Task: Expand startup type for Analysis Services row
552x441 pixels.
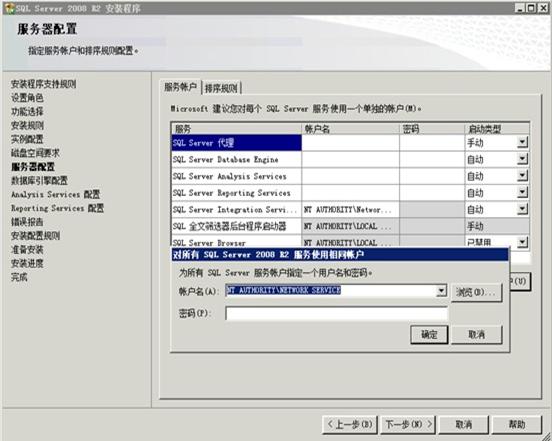Action: coord(522,176)
